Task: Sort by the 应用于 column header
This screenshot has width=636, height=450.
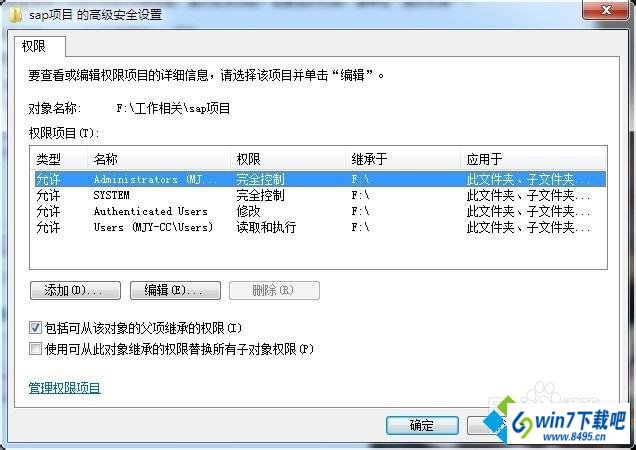Action: point(533,159)
